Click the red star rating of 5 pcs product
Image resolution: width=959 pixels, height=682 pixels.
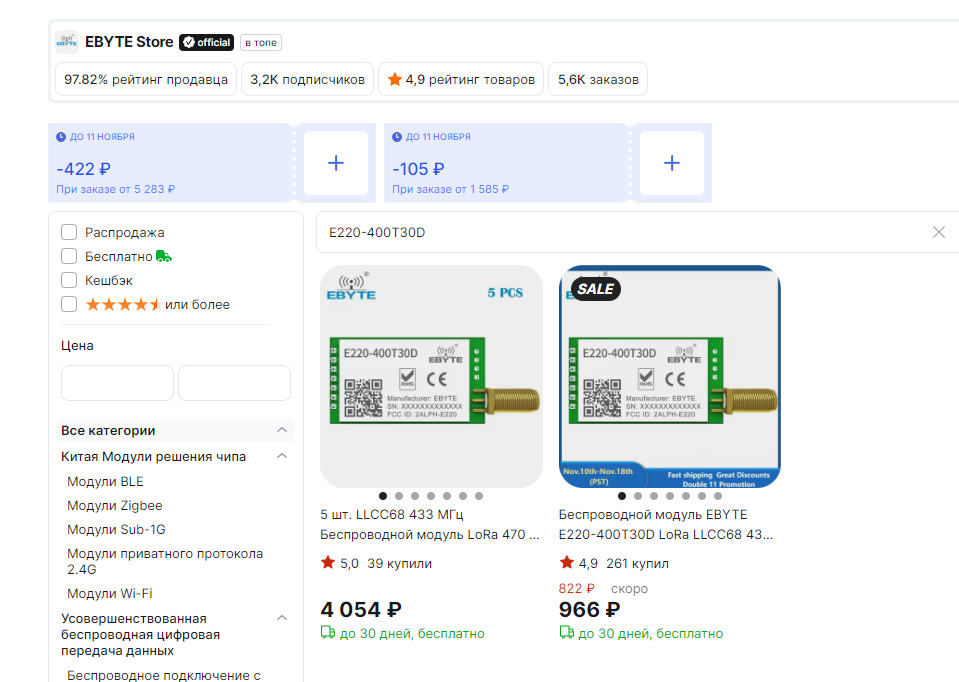click(x=328, y=562)
